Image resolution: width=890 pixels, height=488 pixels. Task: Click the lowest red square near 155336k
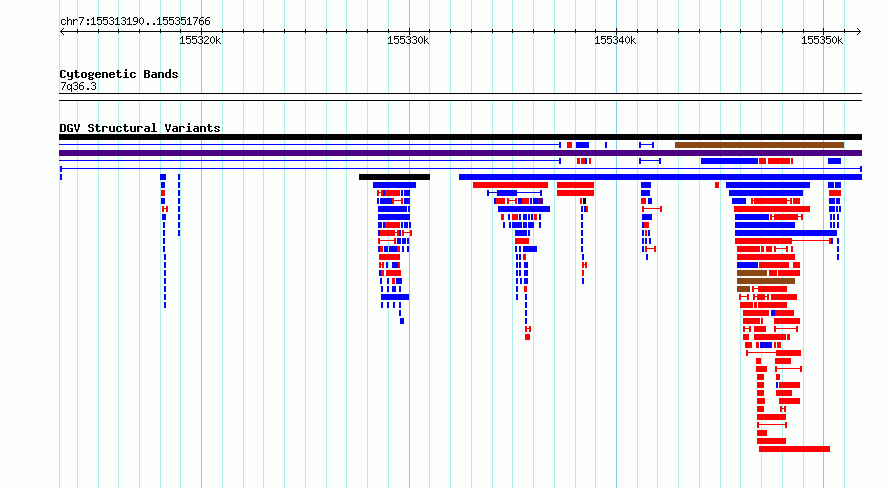click(x=527, y=337)
